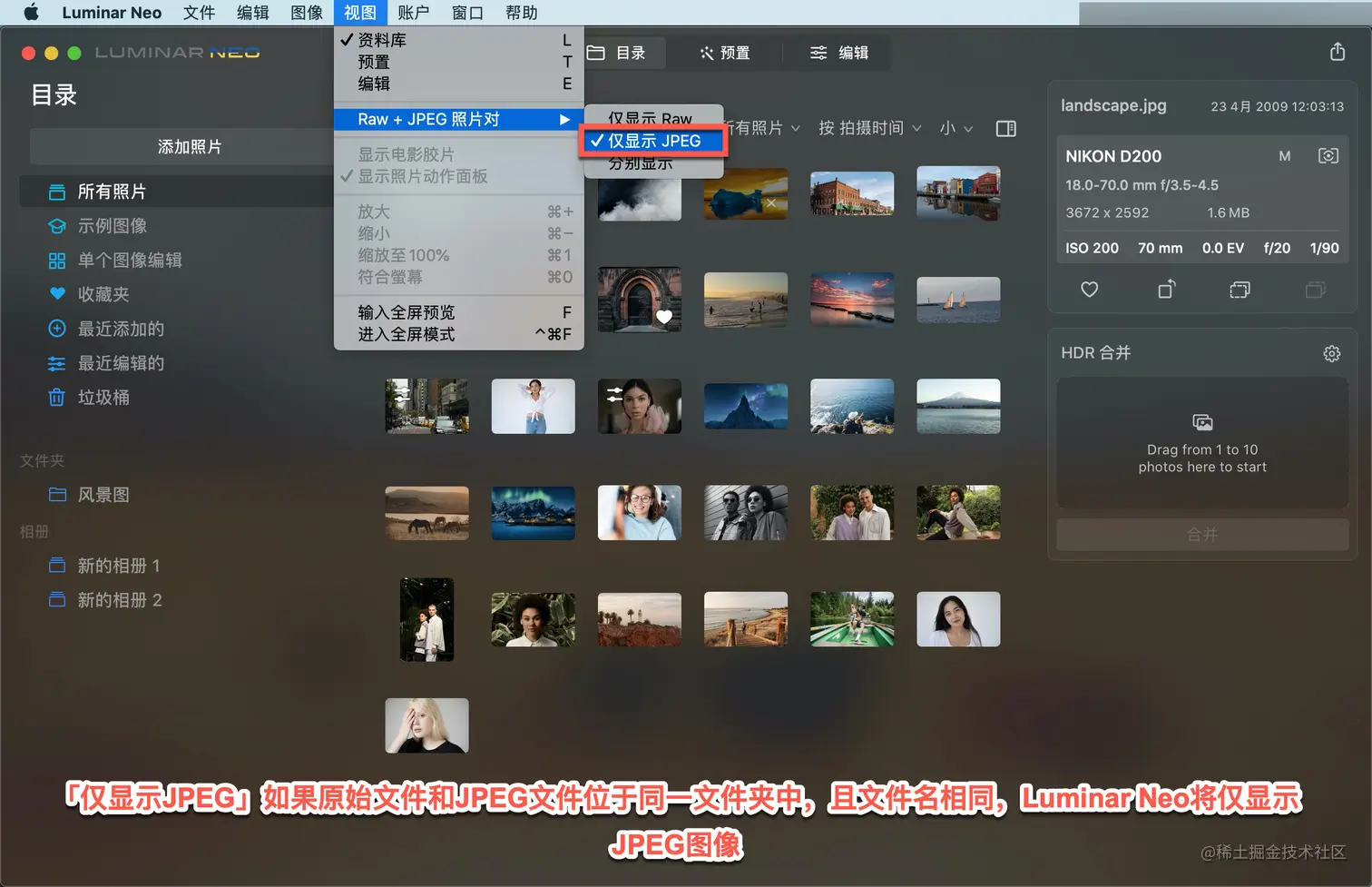The height and width of the screenshot is (887, 1372).
Task: Select the city street taxis thumbnail
Action: point(427,406)
